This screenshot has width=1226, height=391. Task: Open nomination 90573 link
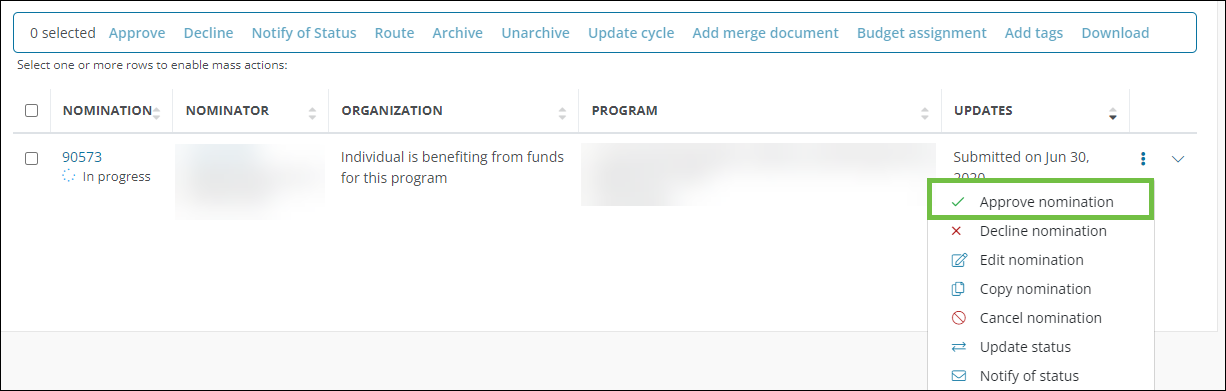[82, 157]
